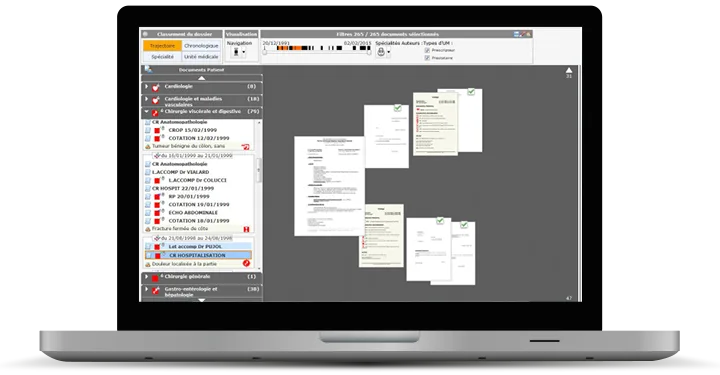Switch to the Chronologique classification tab

[201, 46]
